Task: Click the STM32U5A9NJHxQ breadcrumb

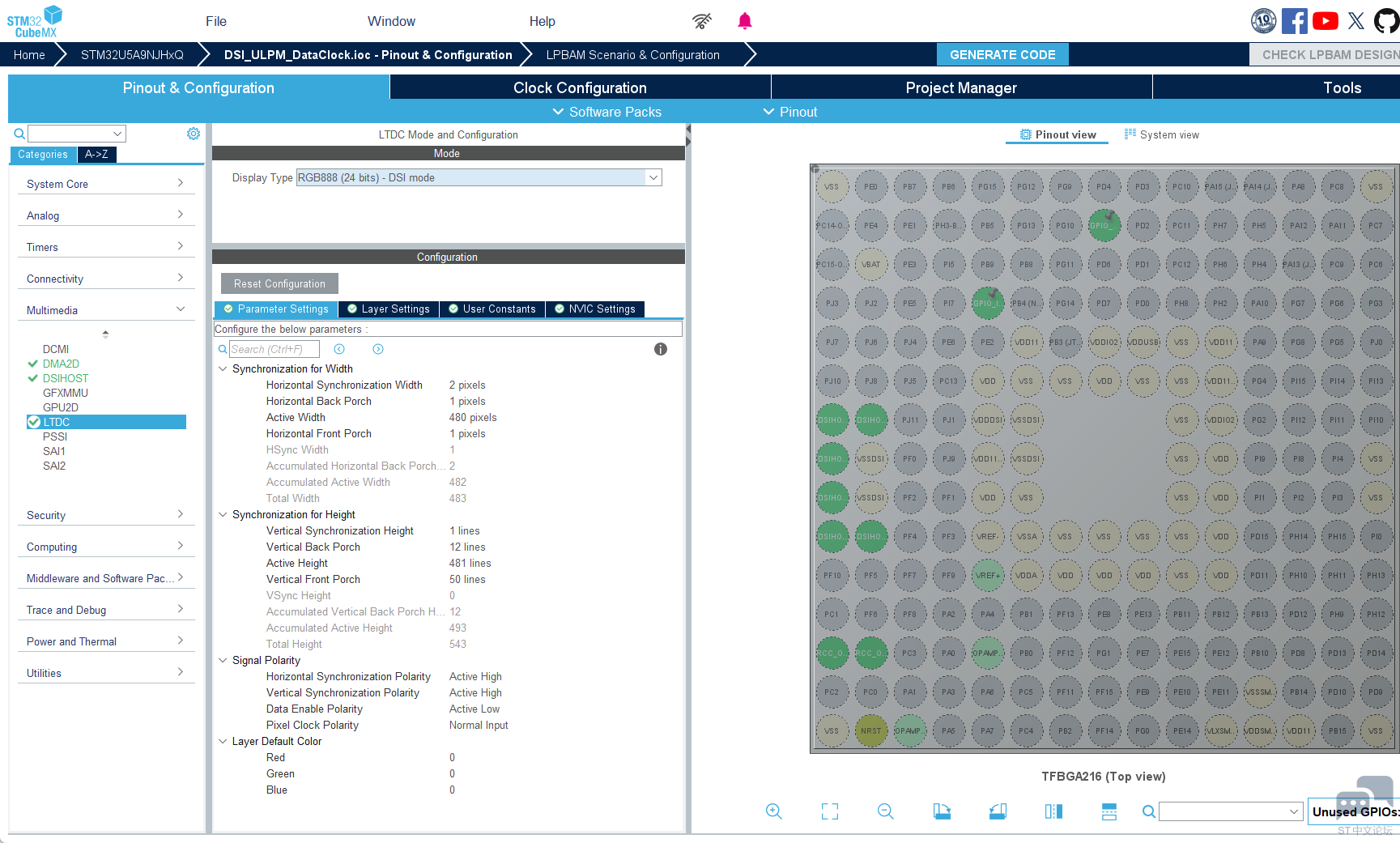Action: (x=132, y=54)
